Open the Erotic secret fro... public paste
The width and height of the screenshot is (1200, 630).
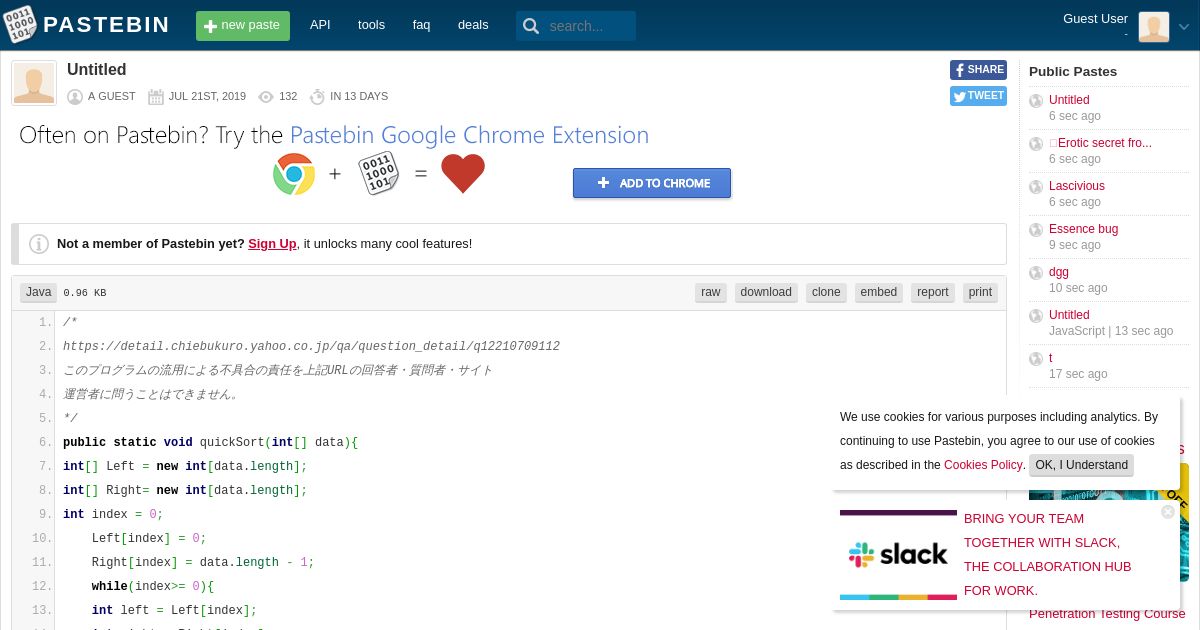[1100, 143]
